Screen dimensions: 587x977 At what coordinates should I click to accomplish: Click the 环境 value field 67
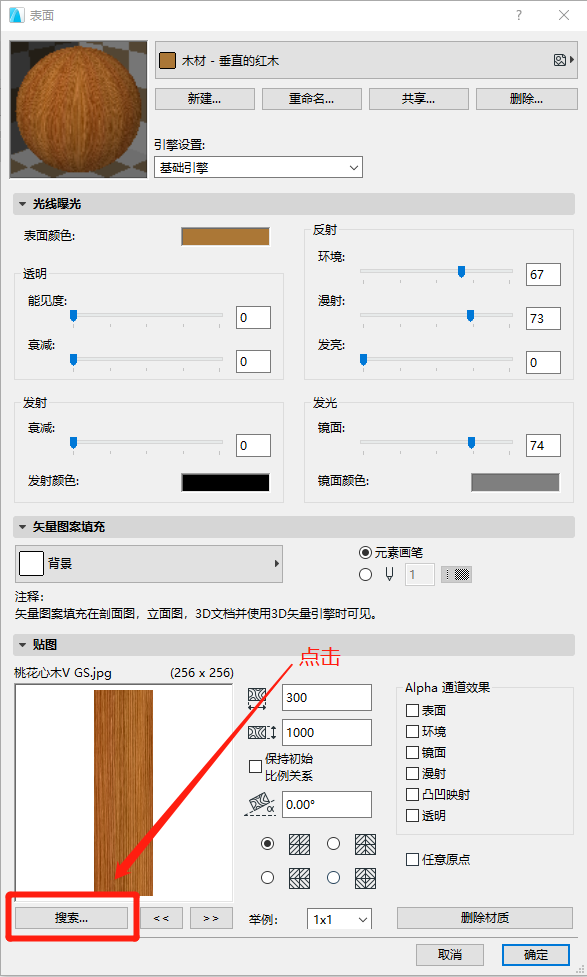[x=543, y=274]
